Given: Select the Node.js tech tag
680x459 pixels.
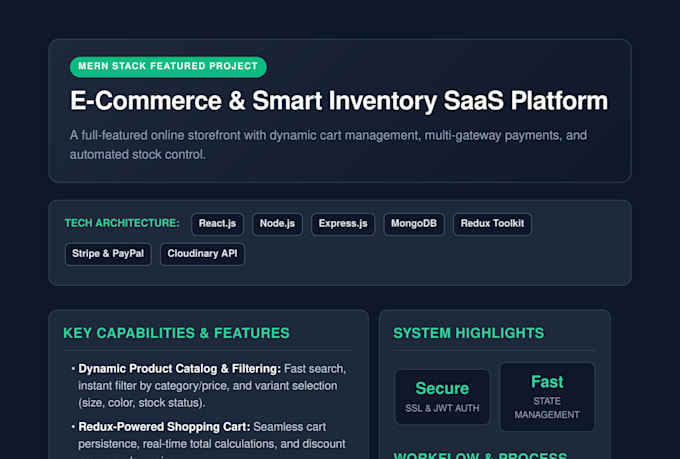Looking at the screenshot, I should click(277, 224).
